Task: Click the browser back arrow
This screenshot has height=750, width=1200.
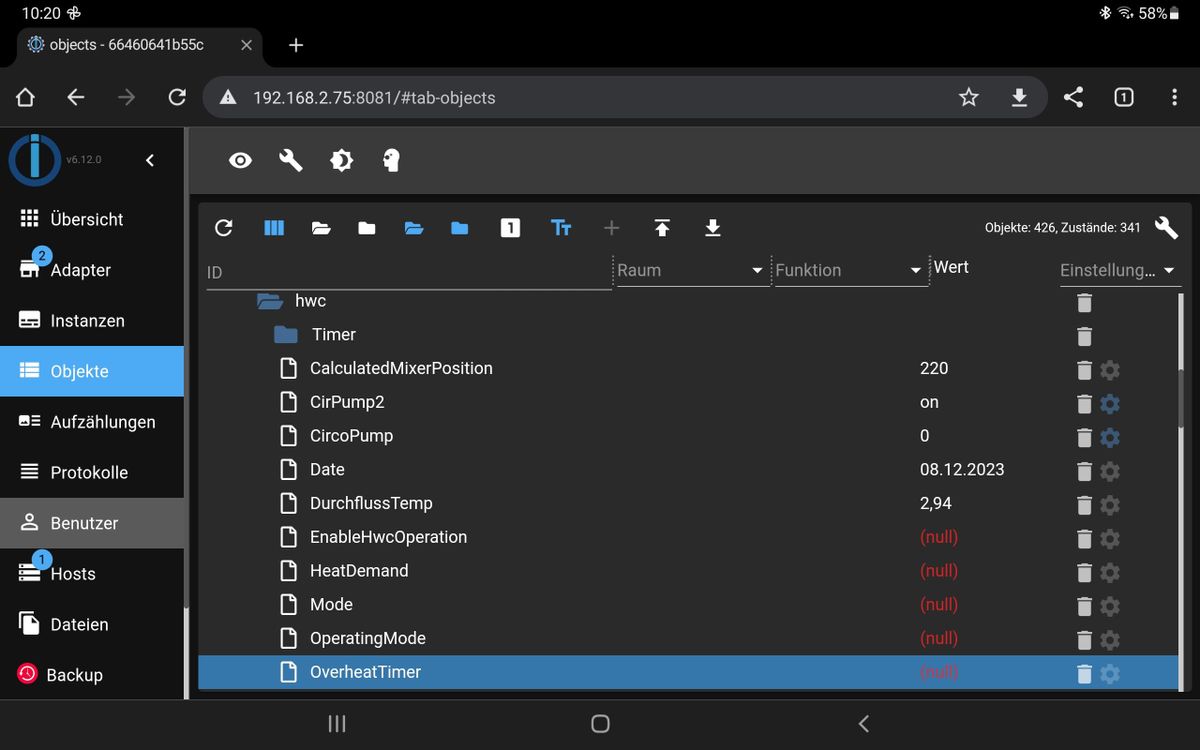Action: [76, 97]
